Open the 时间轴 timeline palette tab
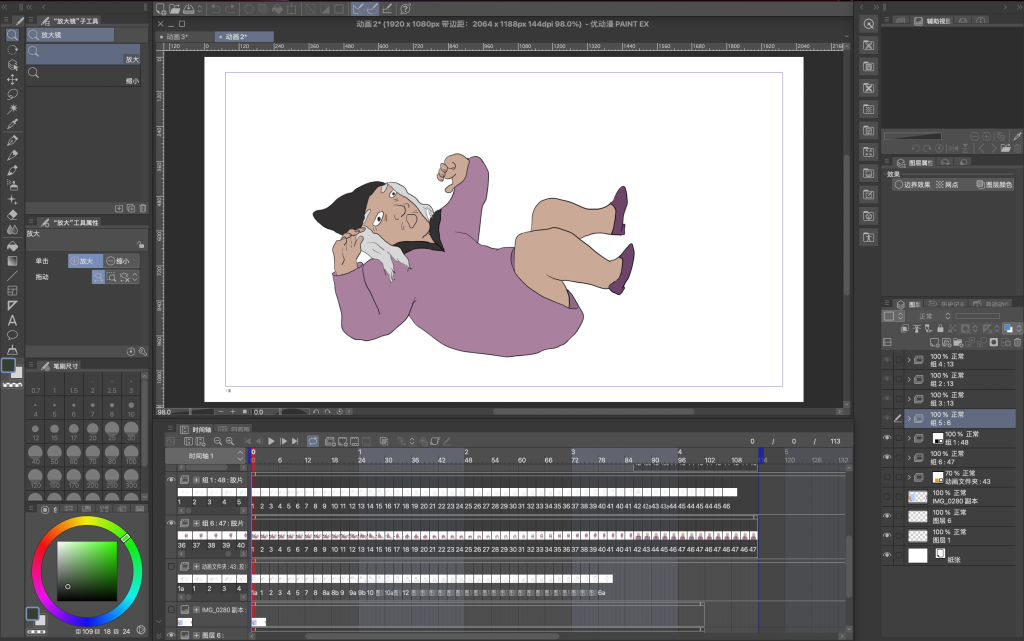This screenshot has width=1024, height=641. point(196,430)
